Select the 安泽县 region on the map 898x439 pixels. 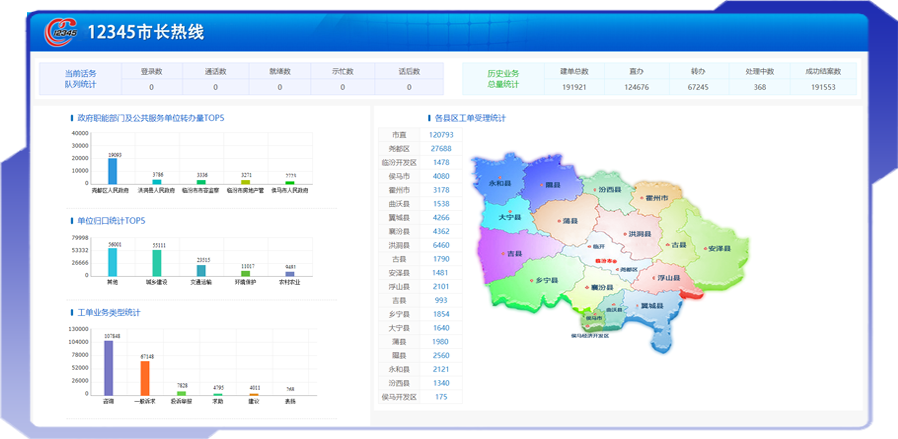(x=720, y=248)
